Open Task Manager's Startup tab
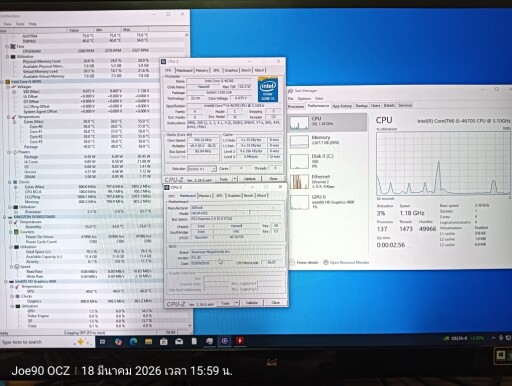512x386 pixels. pos(361,105)
